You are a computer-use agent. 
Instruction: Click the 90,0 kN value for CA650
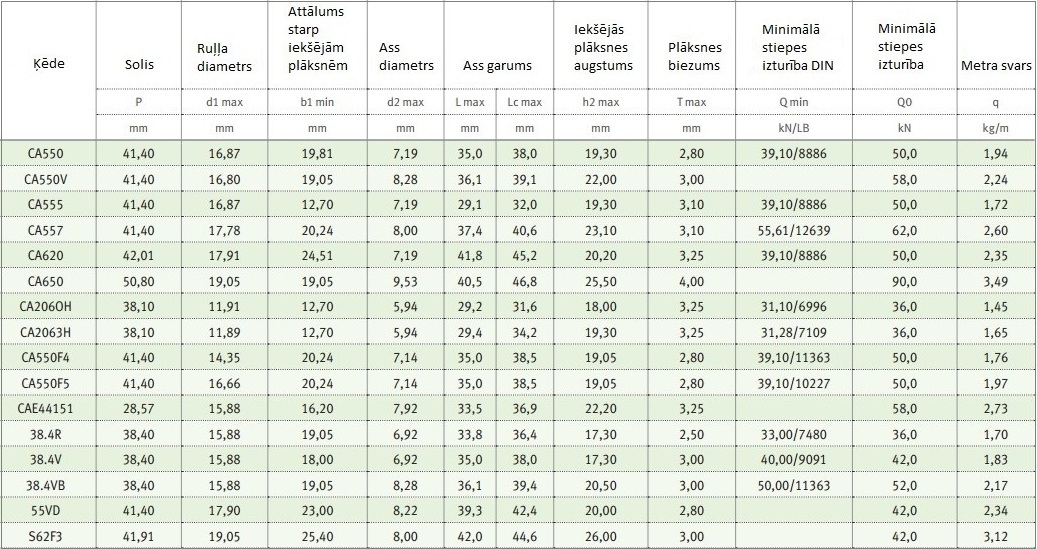tap(904, 281)
